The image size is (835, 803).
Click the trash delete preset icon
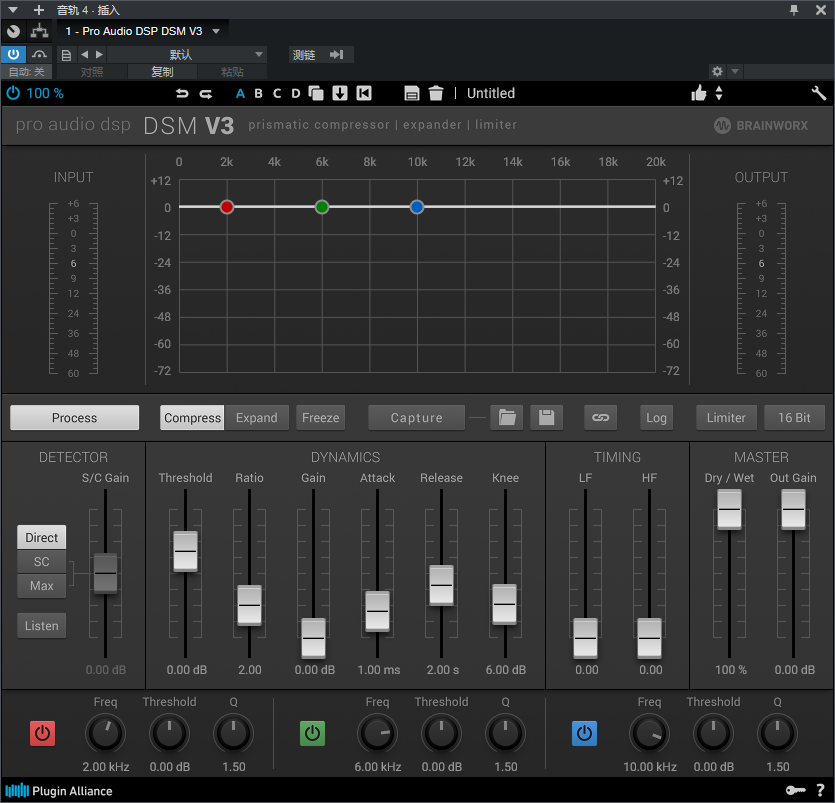tap(436, 93)
